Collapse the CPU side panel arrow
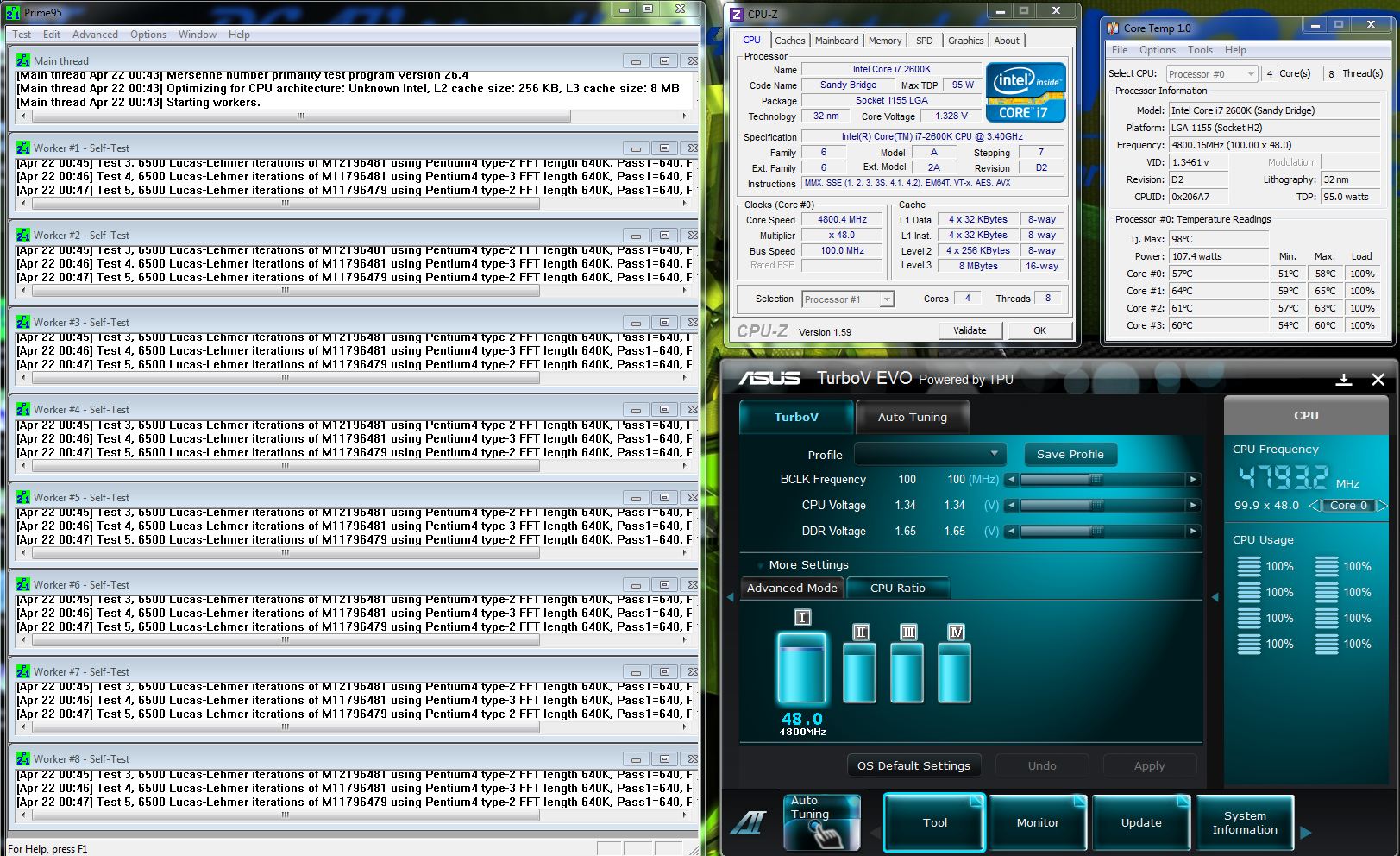The height and width of the screenshot is (856, 1400). coord(1215,597)
